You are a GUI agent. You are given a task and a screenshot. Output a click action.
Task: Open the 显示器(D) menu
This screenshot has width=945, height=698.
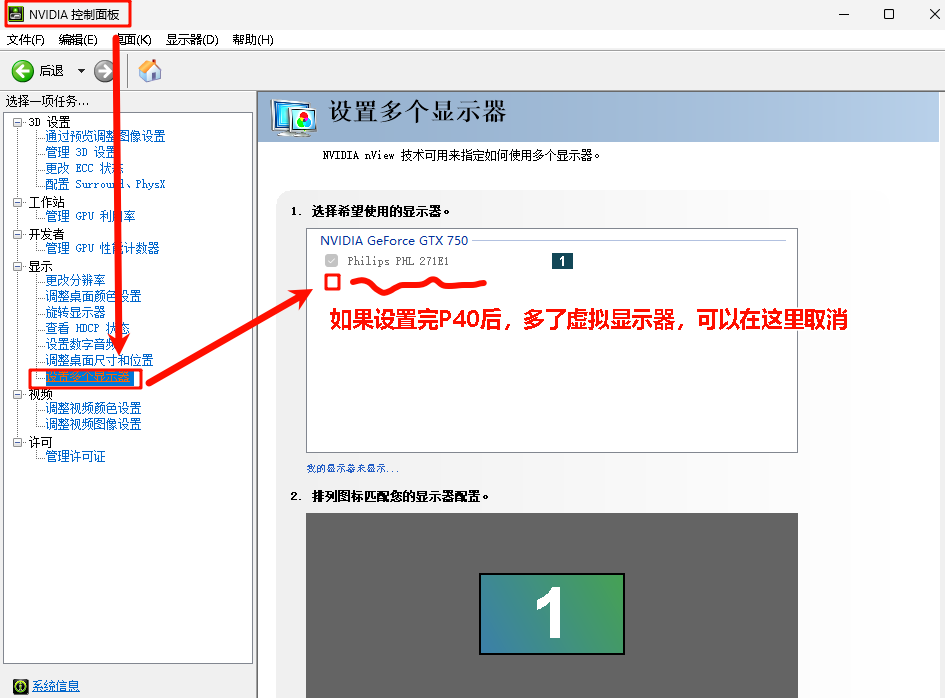192,40
